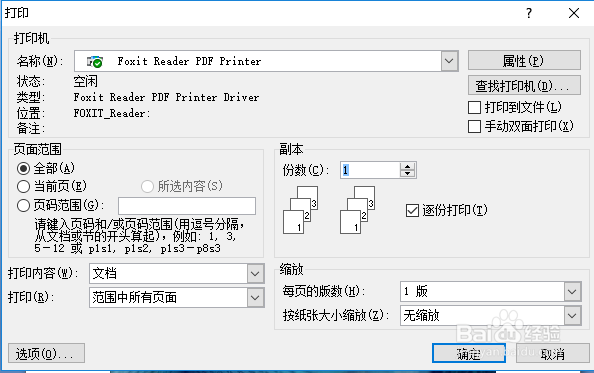Click the second collated copies stack icon
This screenshot has height=373, width=594.
pos(357,209)
